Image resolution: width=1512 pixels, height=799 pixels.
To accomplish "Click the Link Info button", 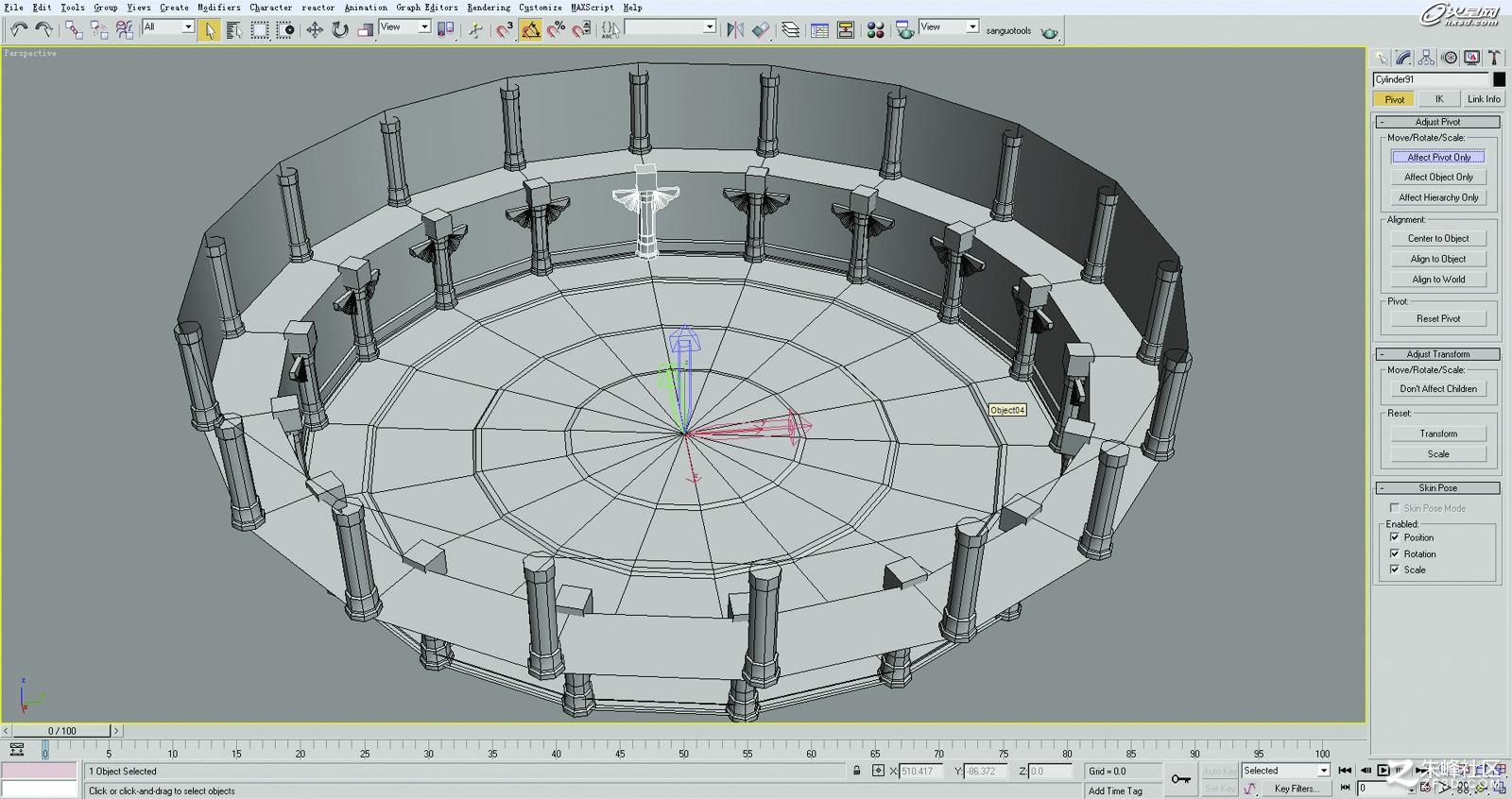I will (x=1483, y=98).
